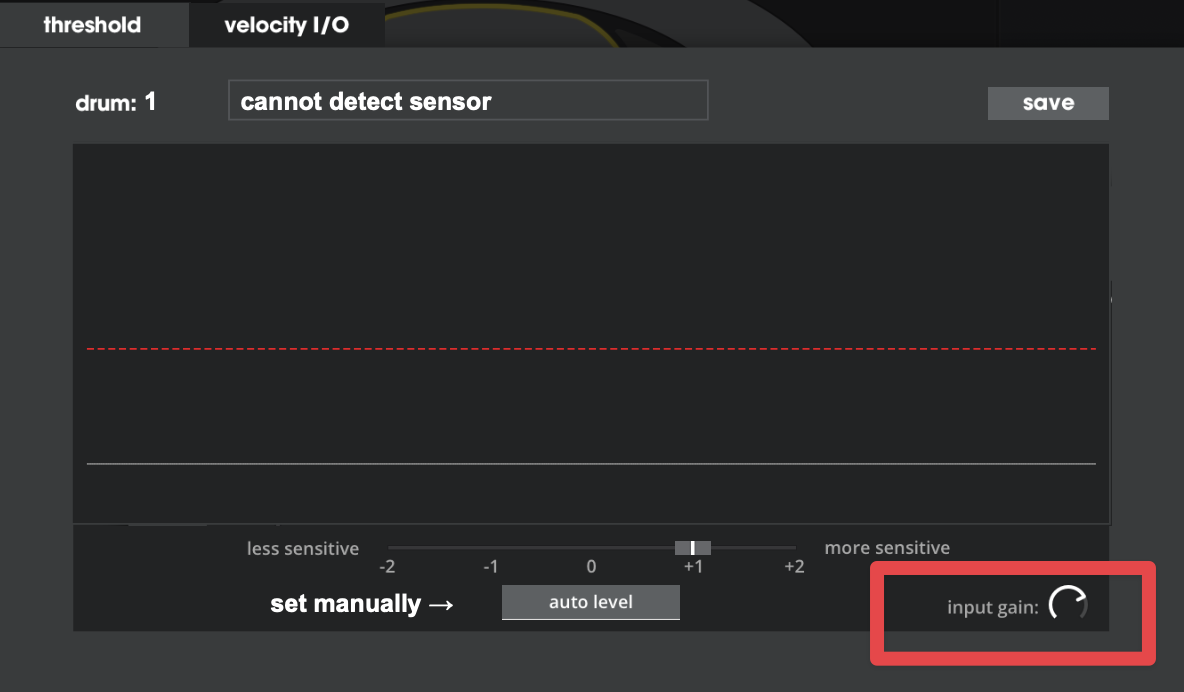This screenshot has height=692, width=1184.
Task: Click empty area of the waveform graph
Action: [x=591, y=242]
